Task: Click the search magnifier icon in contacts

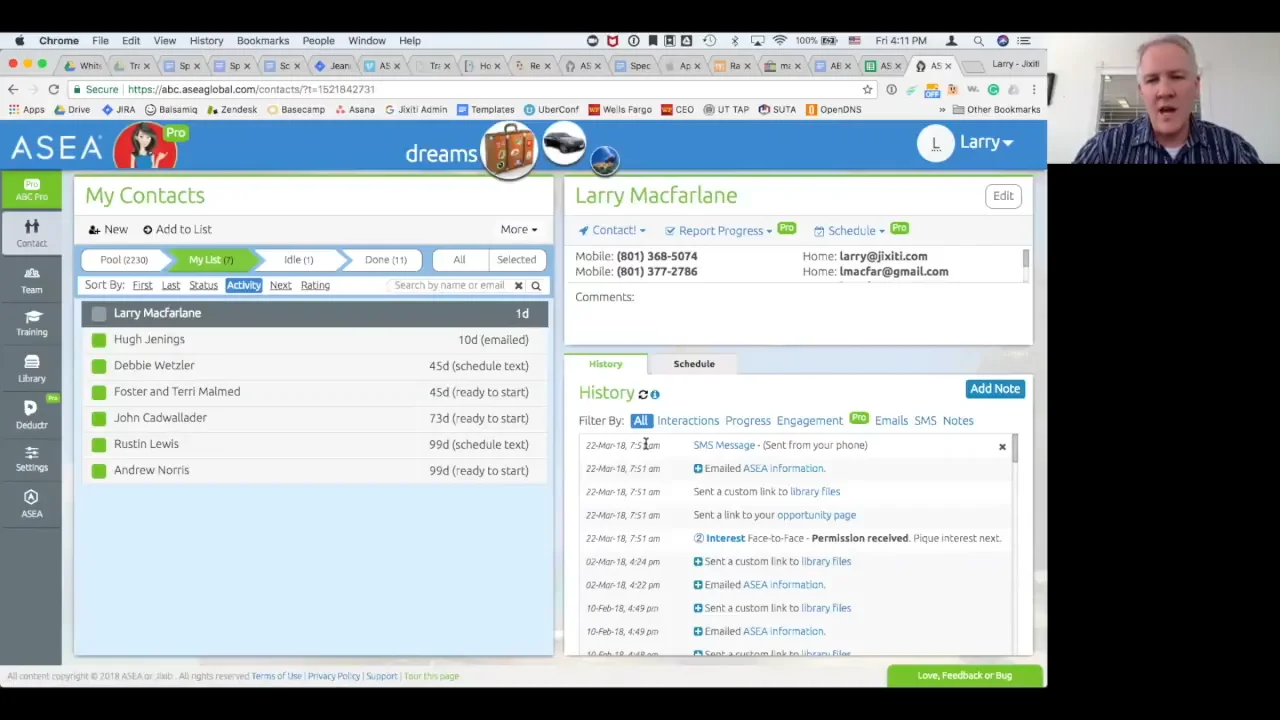Action: pyautogui.click(x=536, y=286)
